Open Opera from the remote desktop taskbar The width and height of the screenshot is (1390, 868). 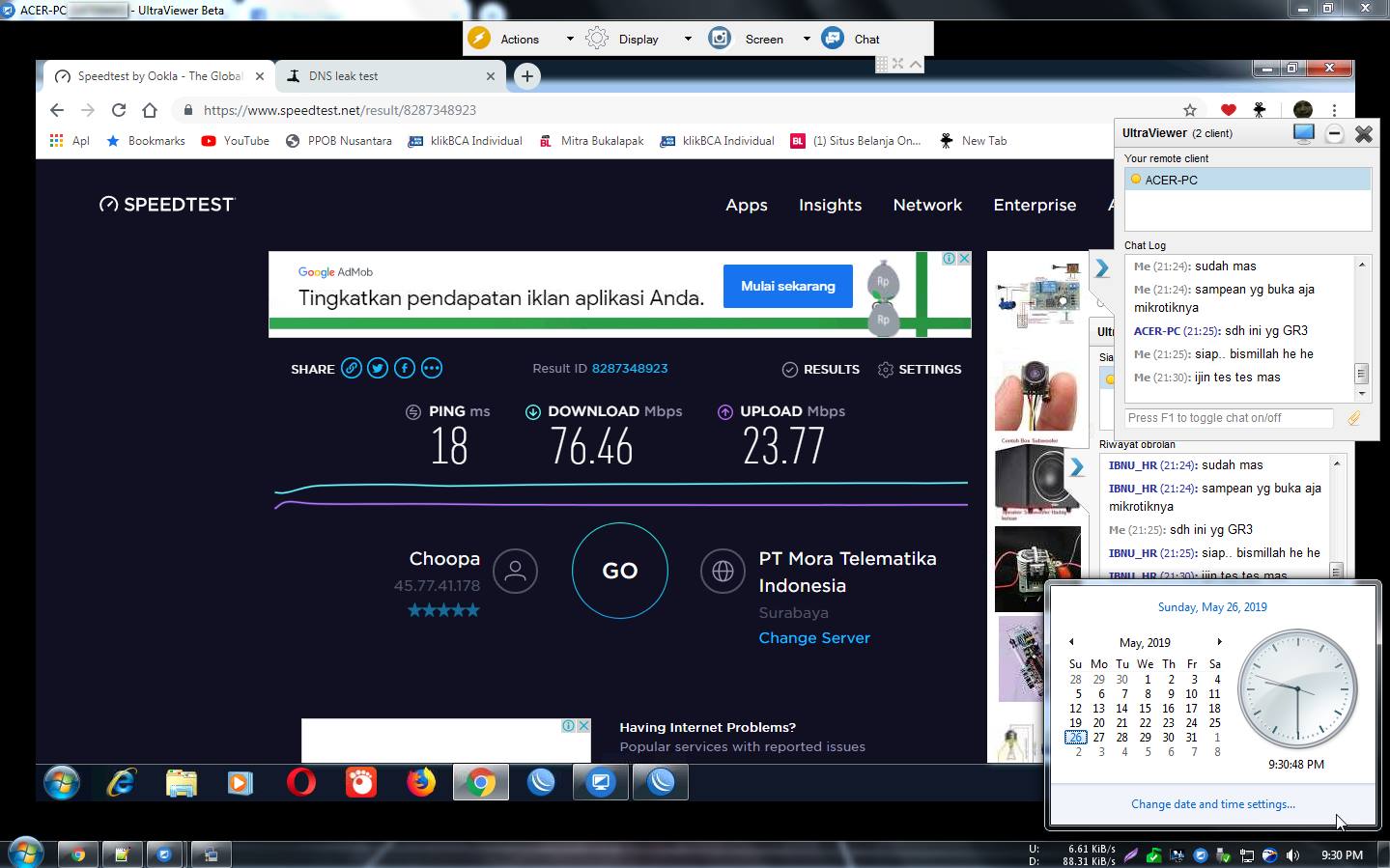(x=301, y=782)
